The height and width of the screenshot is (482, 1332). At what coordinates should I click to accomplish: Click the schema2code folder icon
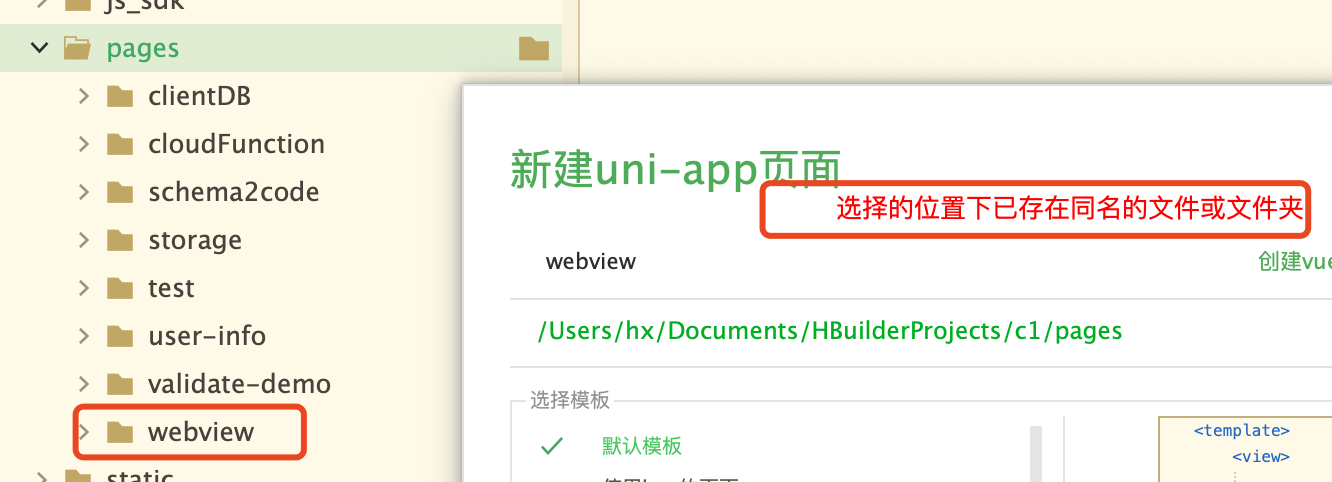coord(120,192)
